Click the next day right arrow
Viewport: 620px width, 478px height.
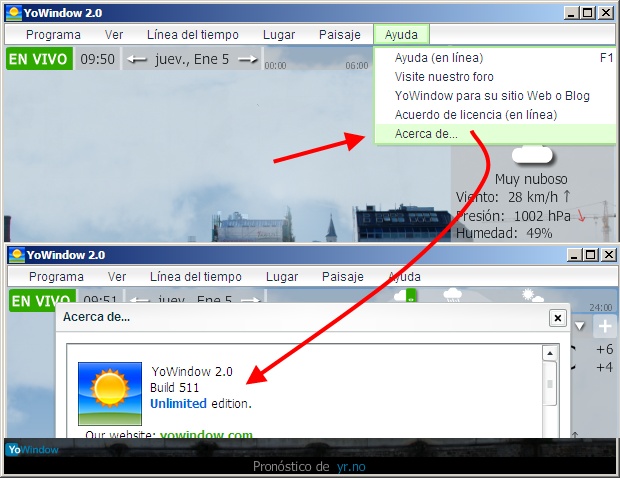[248, 59]
